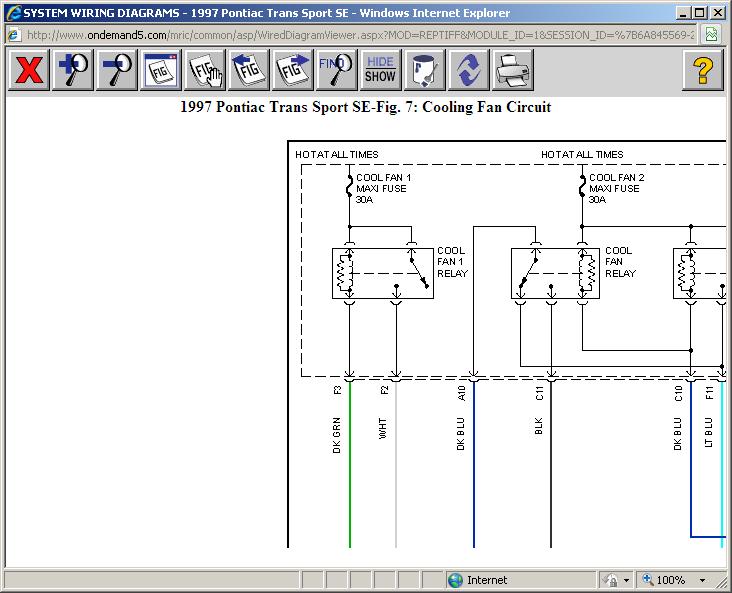732x593 pixels.
Task: Go to the previous figure
Action: point(248,70)
